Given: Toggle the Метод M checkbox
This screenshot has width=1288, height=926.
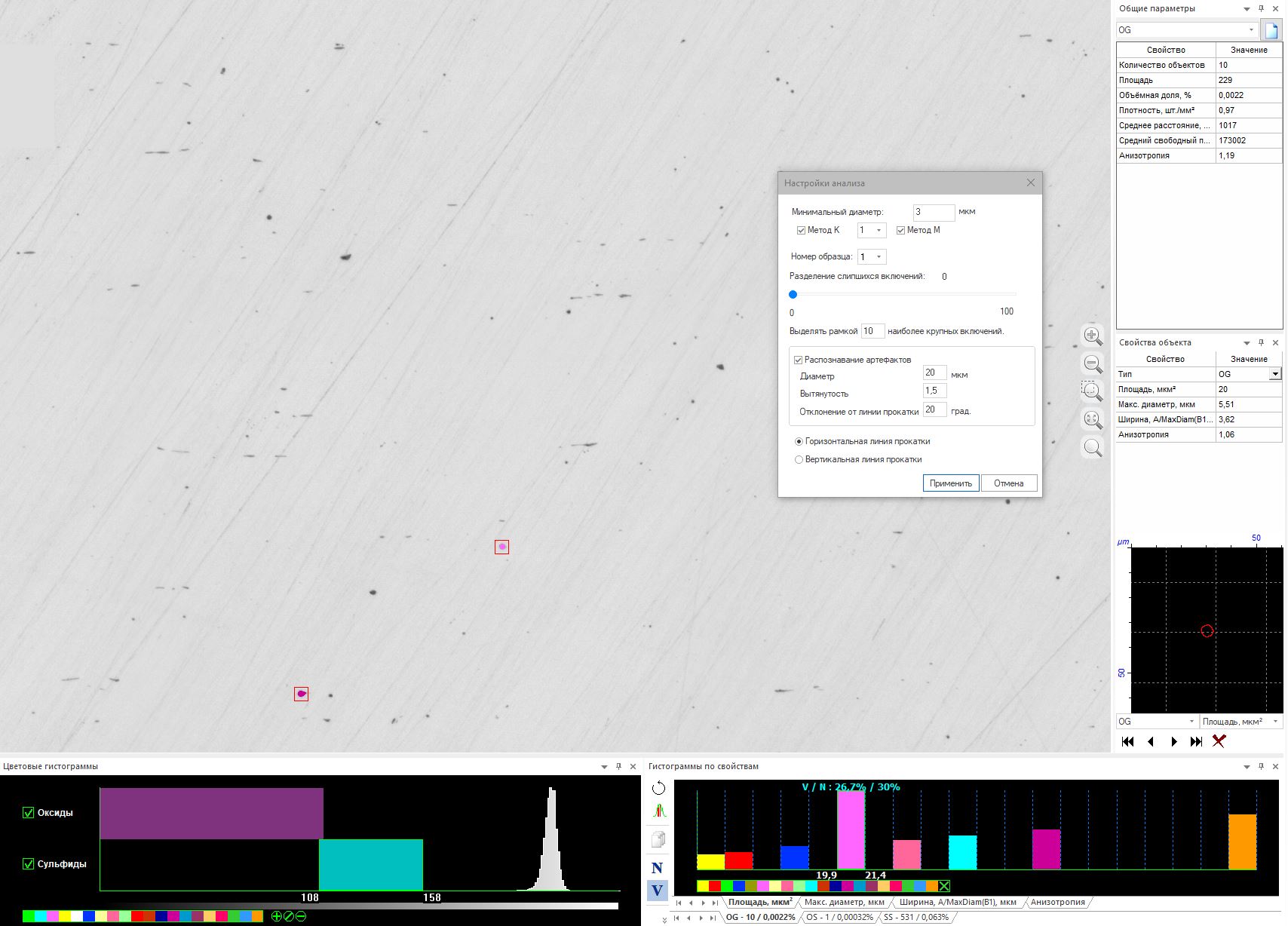Looking at the screenshot, I should pyautogui.click(x=900, y=231).
